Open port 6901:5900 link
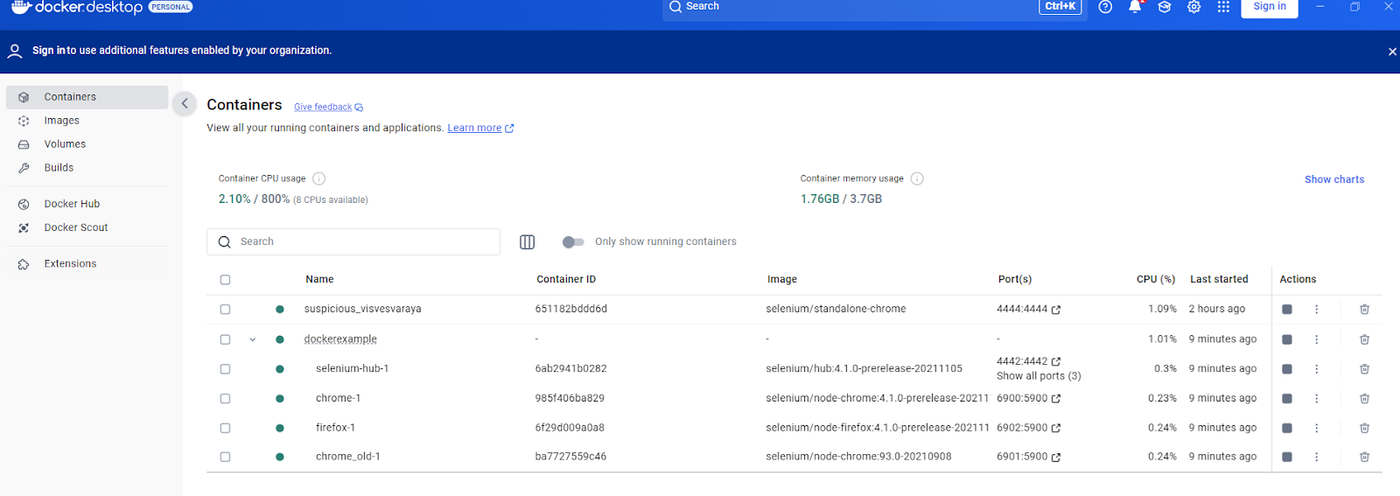The image size is (1400, 496). [x=1028, y=457]
